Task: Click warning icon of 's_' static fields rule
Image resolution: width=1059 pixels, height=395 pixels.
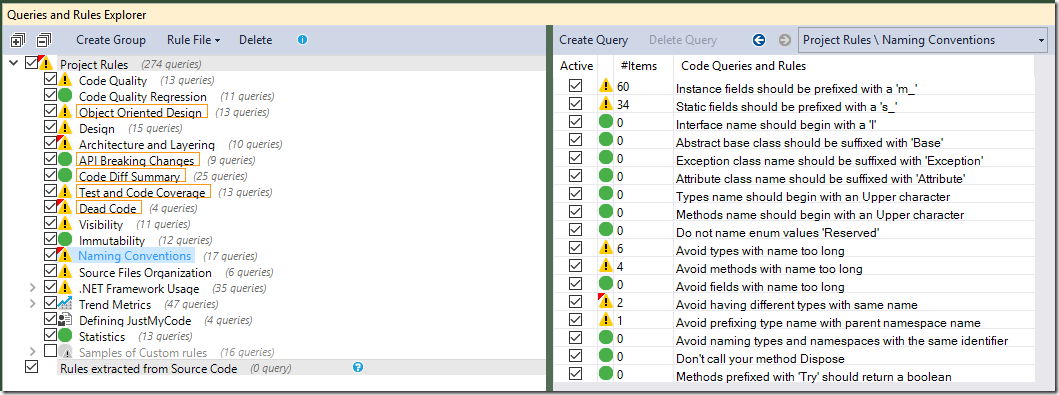Action: point(606,105)
